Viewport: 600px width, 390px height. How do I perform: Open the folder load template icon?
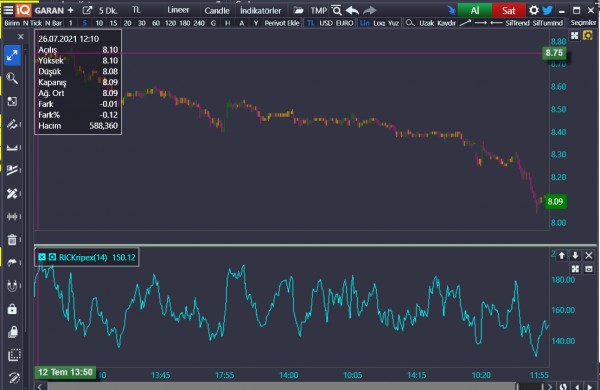point(298,10)
